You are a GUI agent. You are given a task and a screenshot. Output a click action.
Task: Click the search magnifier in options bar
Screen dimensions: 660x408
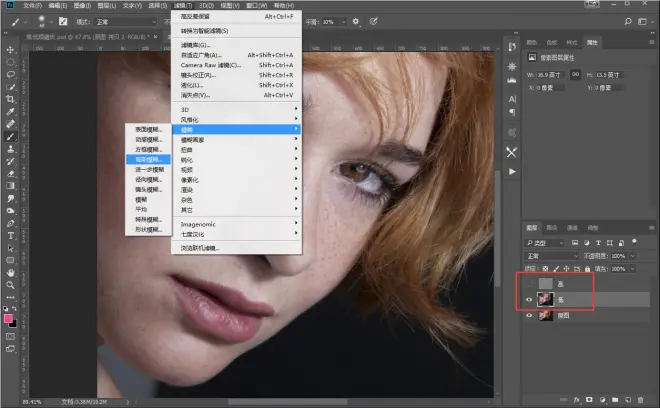[628, 21]
